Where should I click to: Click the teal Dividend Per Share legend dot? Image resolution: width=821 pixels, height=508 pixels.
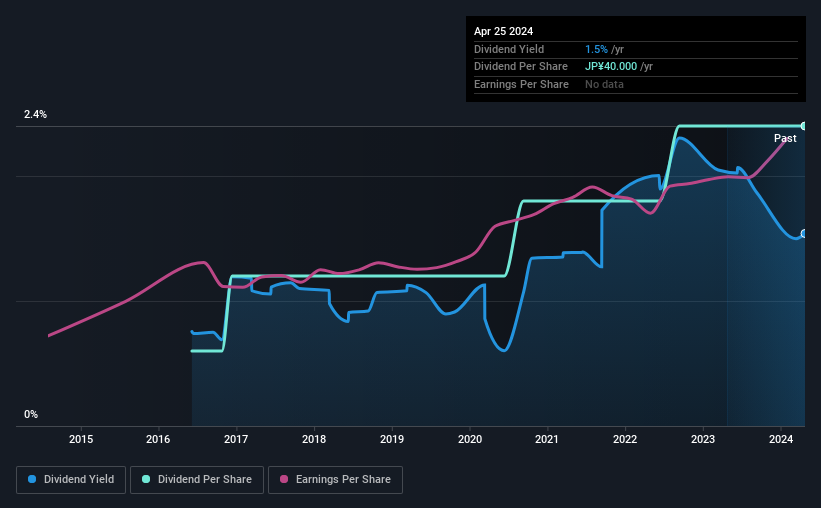[146, 479]
